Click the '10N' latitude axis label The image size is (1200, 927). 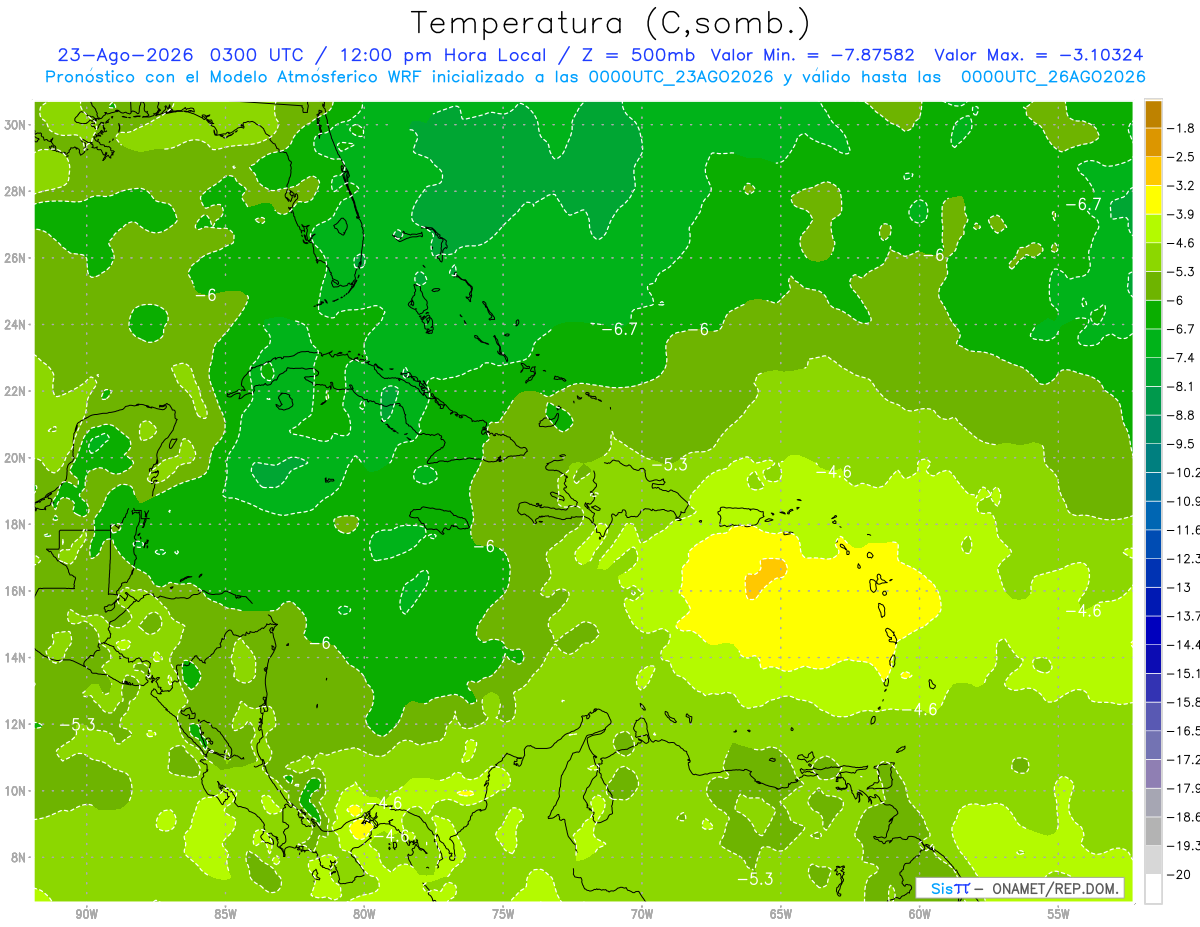17,791
